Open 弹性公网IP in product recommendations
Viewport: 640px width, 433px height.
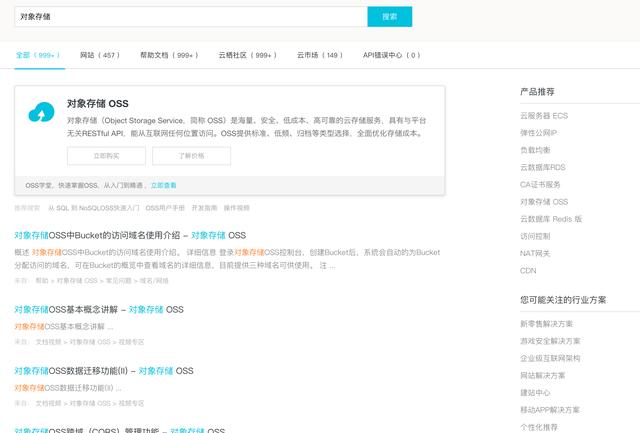[538, 133]
